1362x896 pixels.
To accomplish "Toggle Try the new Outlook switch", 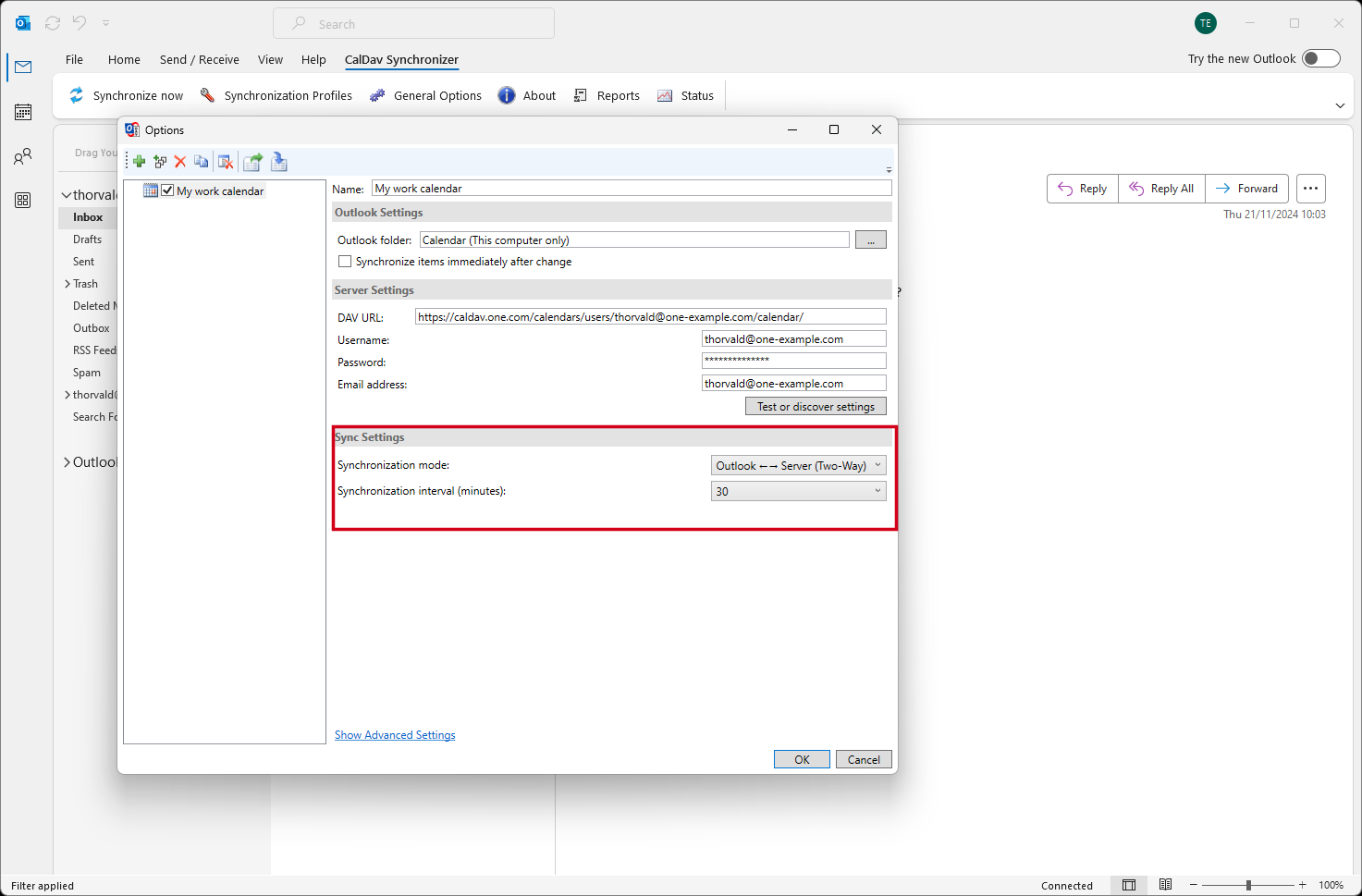I will [1321, 57].
